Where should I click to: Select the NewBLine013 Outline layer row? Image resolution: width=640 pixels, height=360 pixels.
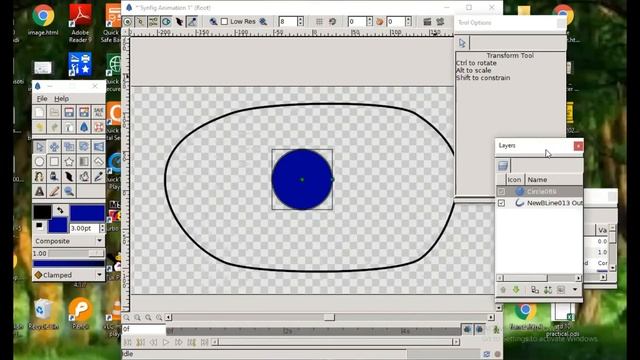[x=539, y=203]
